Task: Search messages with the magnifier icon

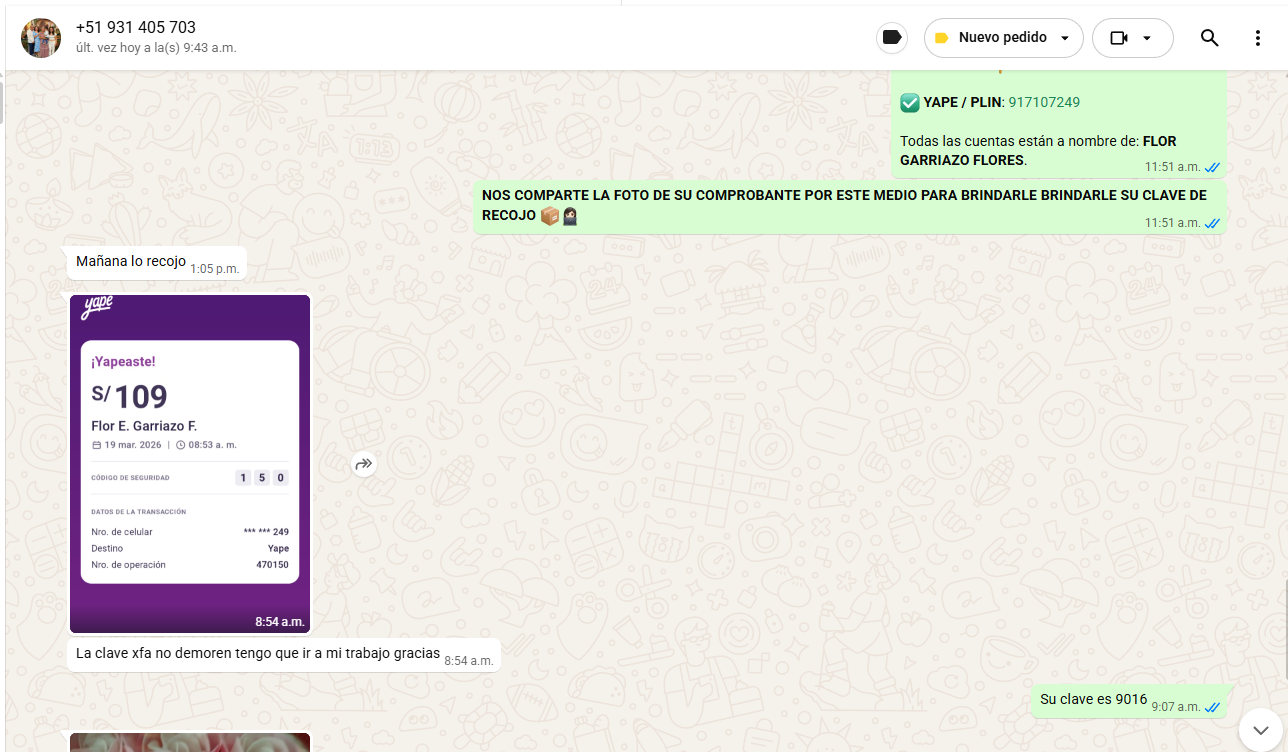Action: pos(1209,38)
